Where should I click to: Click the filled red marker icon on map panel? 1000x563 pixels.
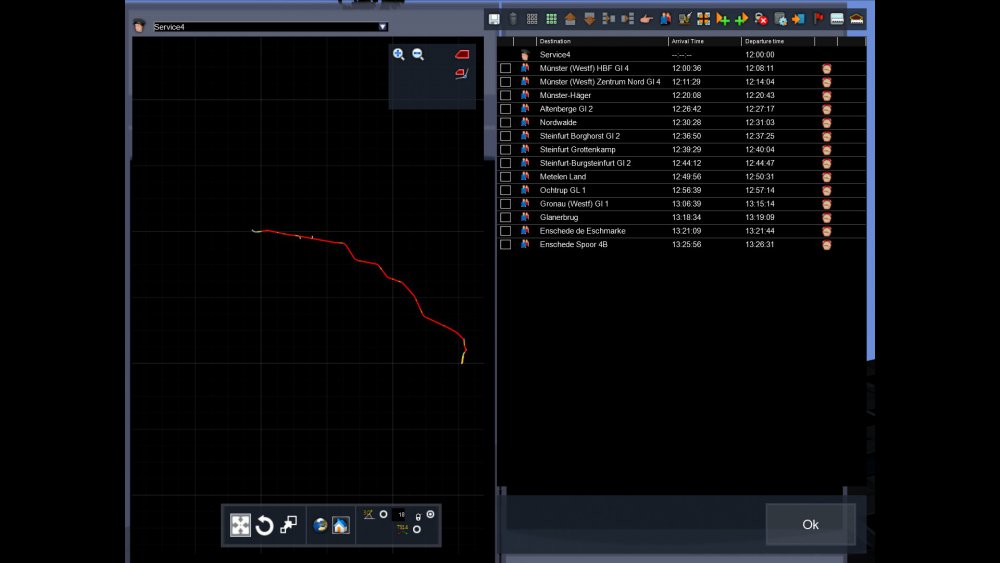coord(462,55)
